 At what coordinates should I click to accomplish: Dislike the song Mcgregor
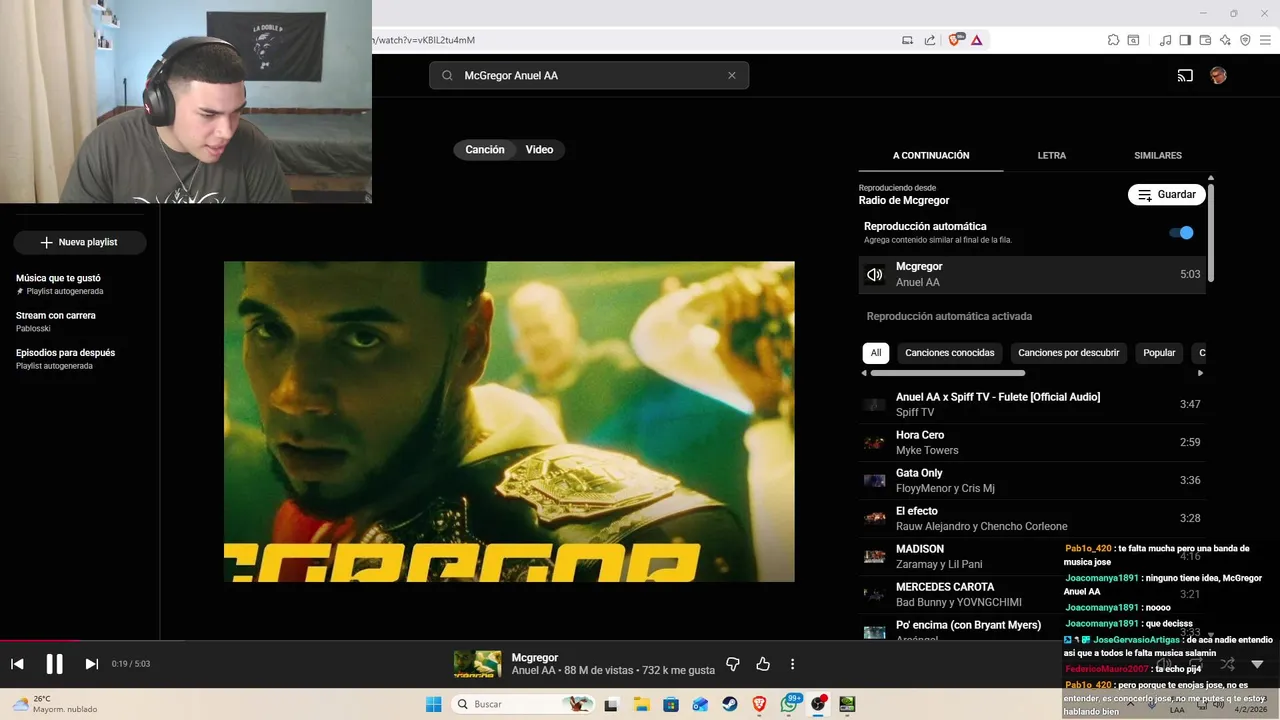coord(733,664)
